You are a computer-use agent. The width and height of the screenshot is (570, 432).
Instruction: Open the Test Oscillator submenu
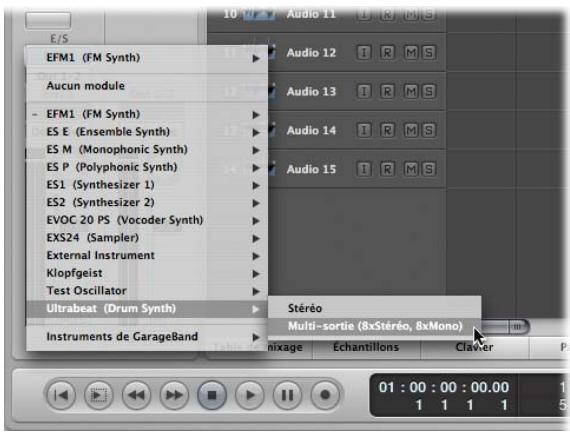pos(147,291)
